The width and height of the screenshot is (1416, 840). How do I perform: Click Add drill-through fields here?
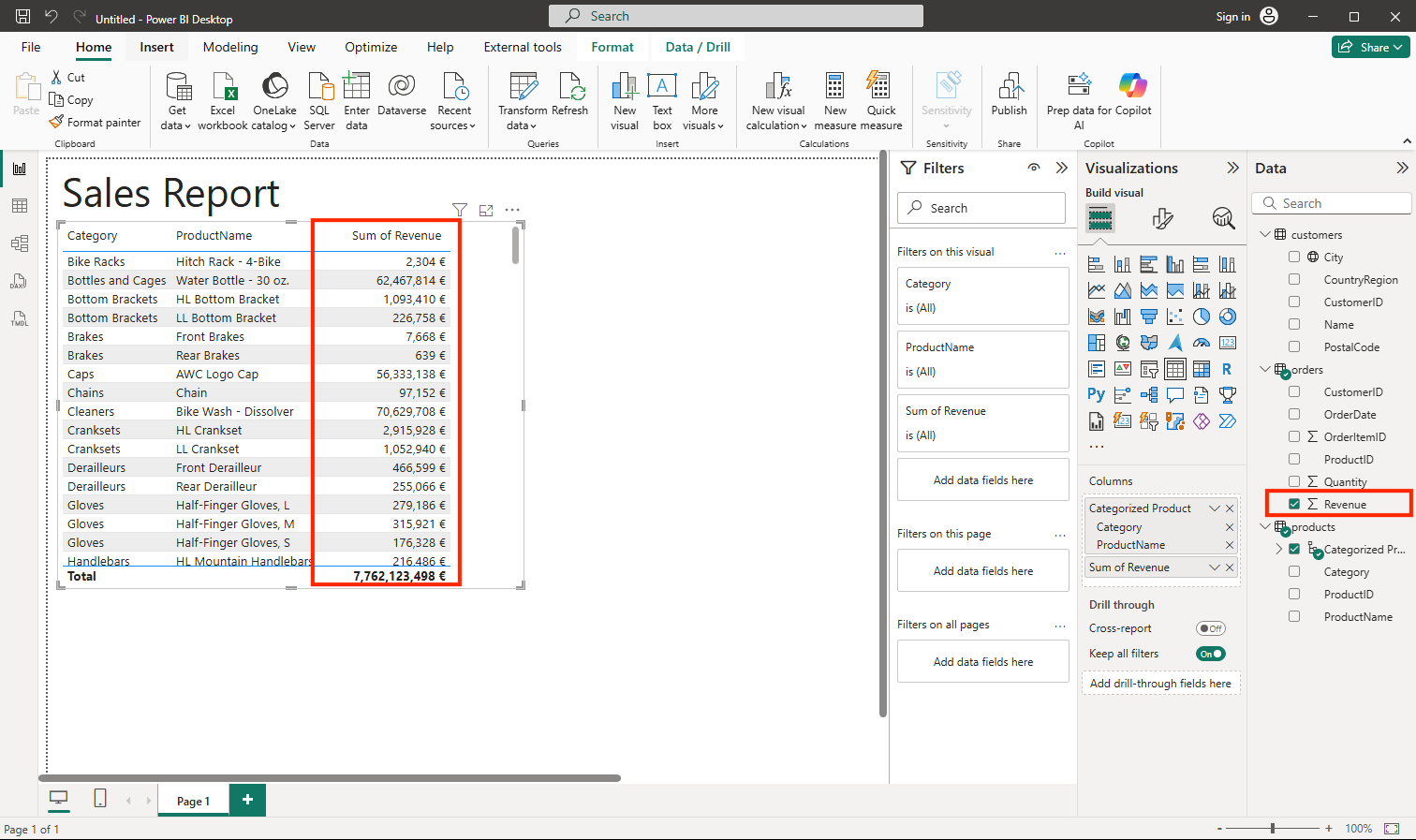click(x=1160, y=684)
